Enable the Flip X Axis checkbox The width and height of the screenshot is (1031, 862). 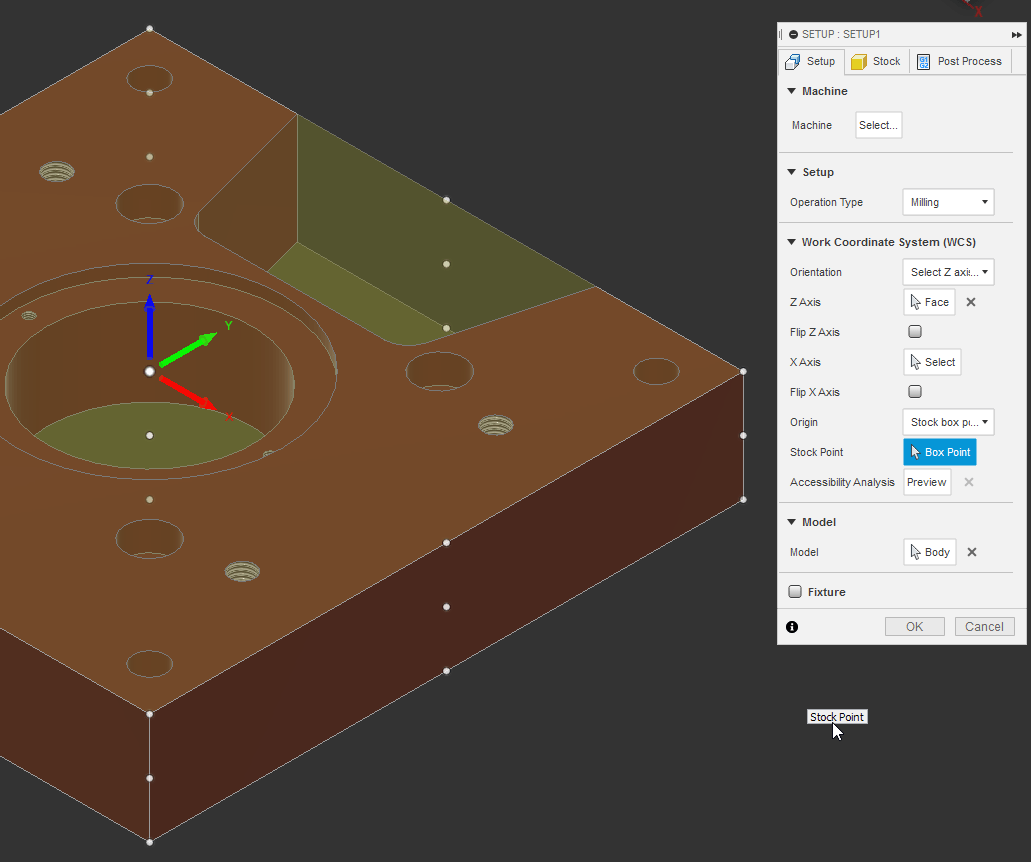tap(914, 391)
